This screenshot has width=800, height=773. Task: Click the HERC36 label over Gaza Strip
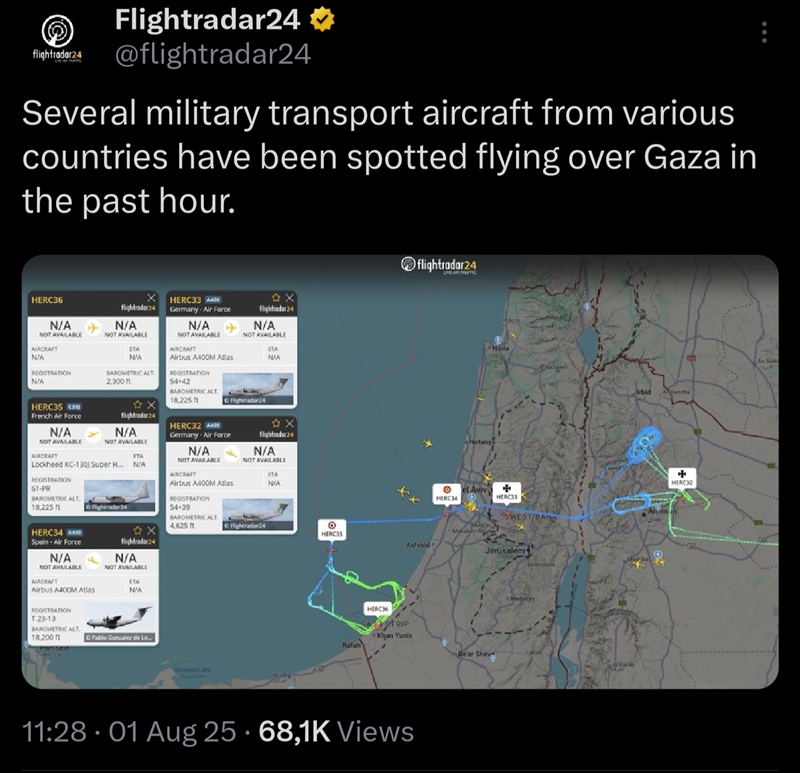point(377,608)
